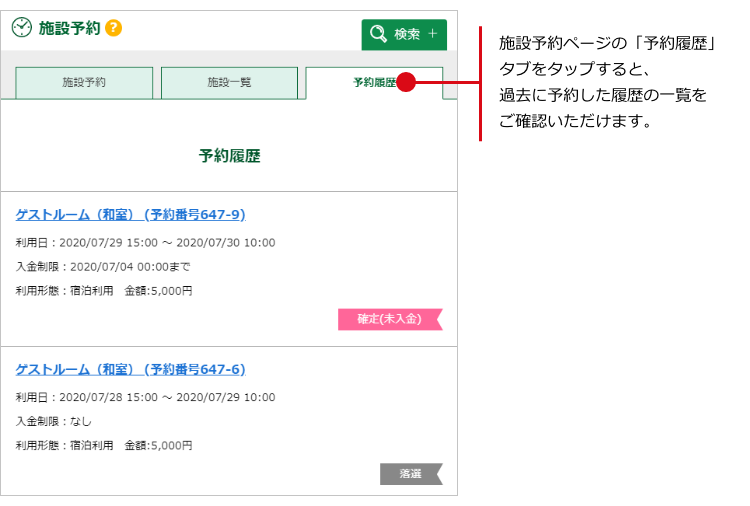Open reservation link 予約番号647-9

130,215
